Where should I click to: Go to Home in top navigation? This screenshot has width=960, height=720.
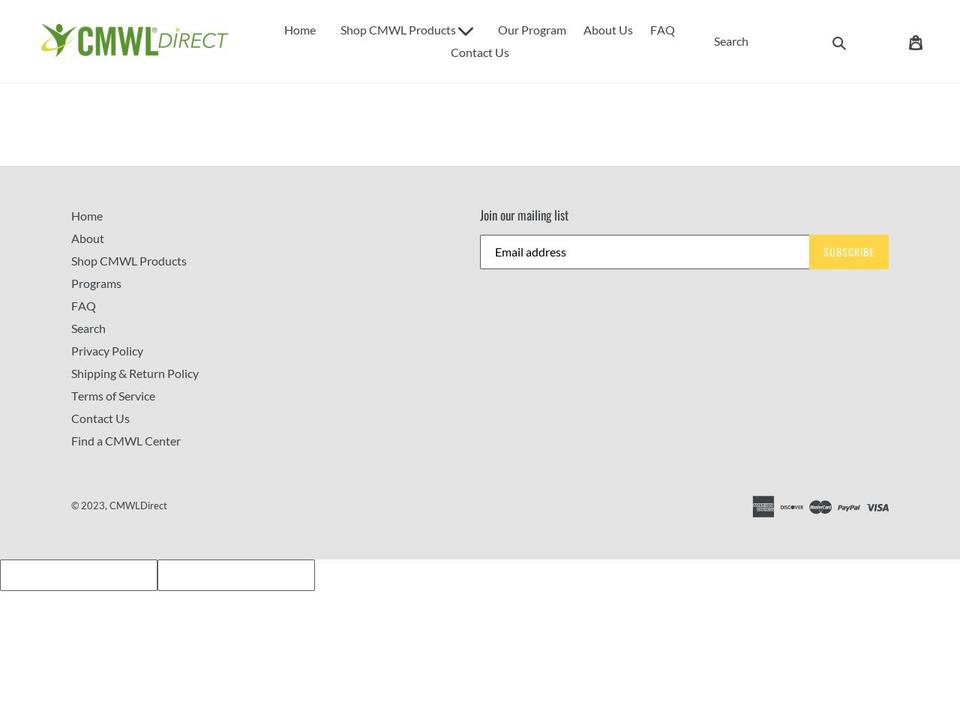(300, 31)
